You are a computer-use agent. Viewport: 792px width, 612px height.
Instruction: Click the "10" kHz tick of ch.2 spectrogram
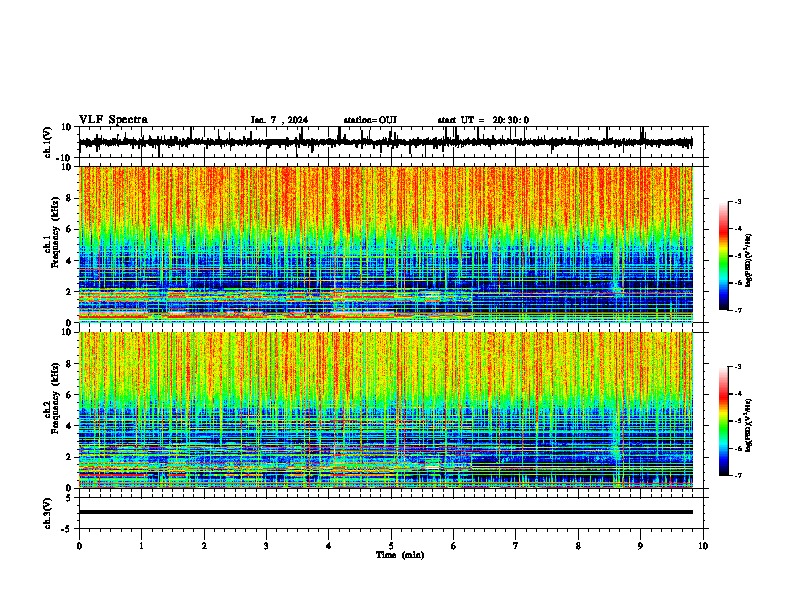pos(68,332)
